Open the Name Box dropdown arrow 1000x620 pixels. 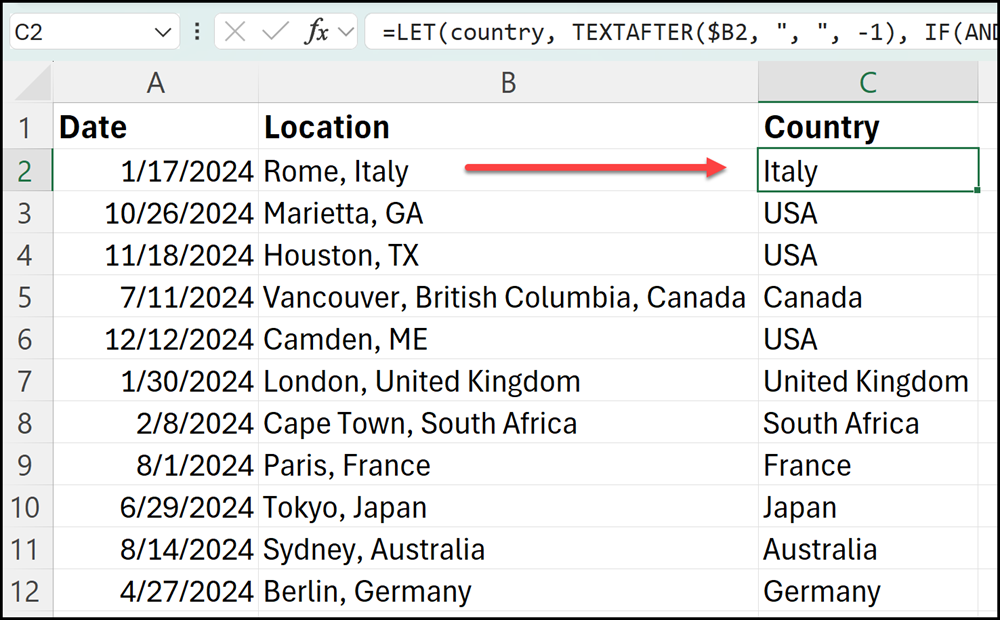pos(163,32)
